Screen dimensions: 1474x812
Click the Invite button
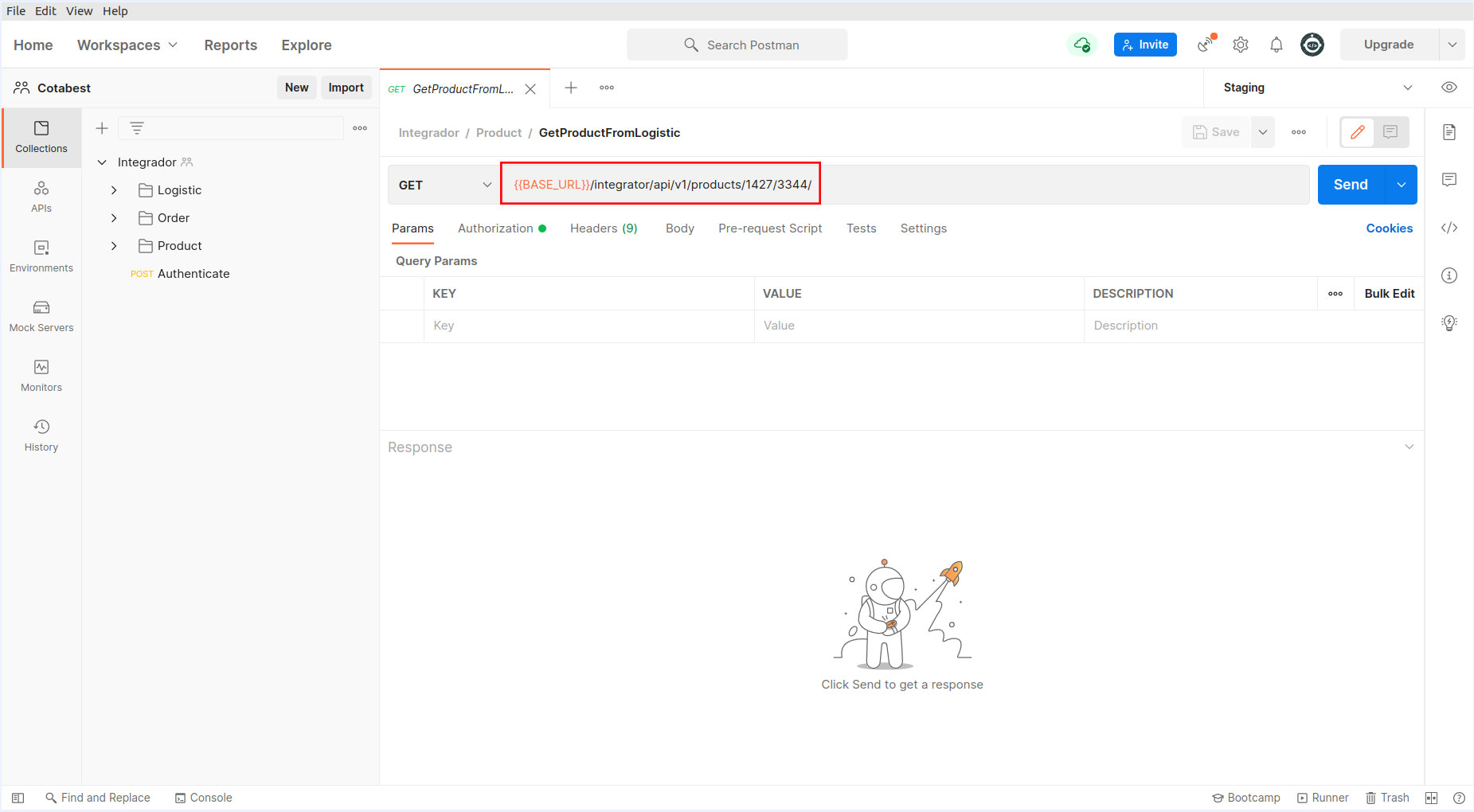pos(1145,45)
